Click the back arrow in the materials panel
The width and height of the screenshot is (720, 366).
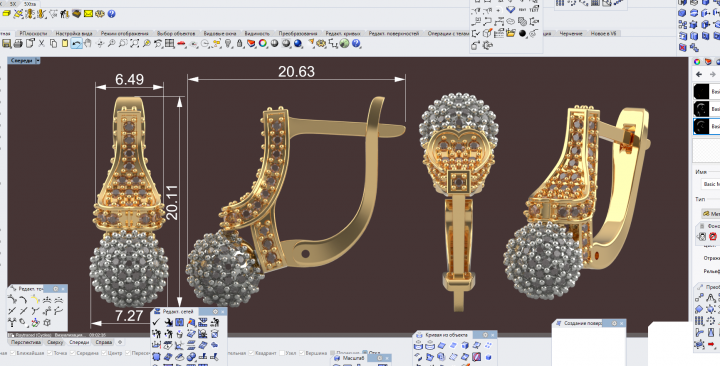point(699,74)
